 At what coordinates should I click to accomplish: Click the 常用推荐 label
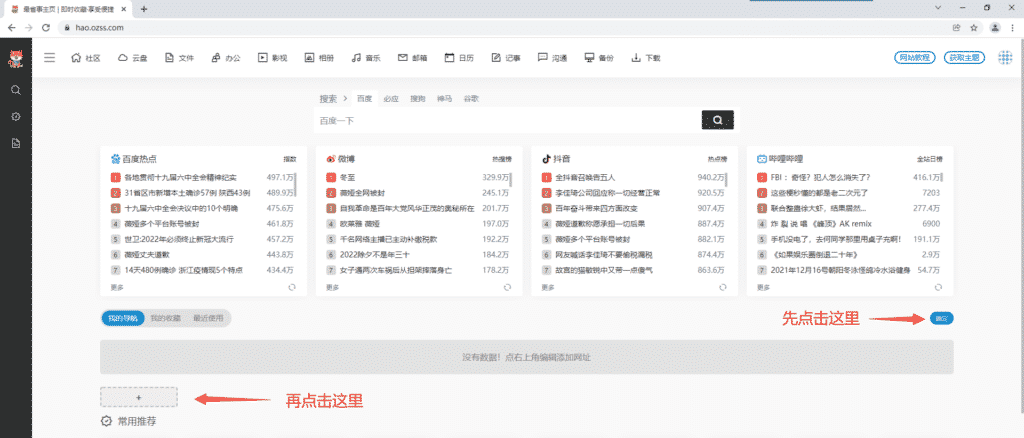(137, 421)
